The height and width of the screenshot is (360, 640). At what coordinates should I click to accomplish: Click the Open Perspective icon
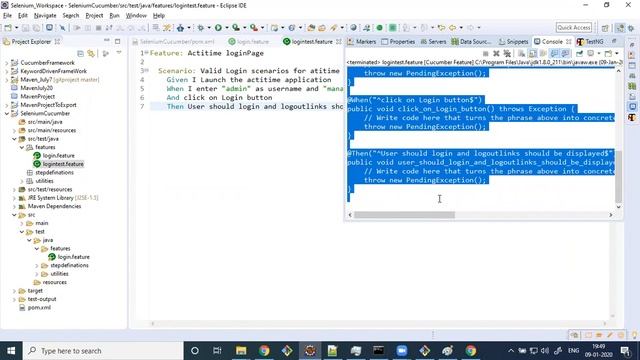605,28
